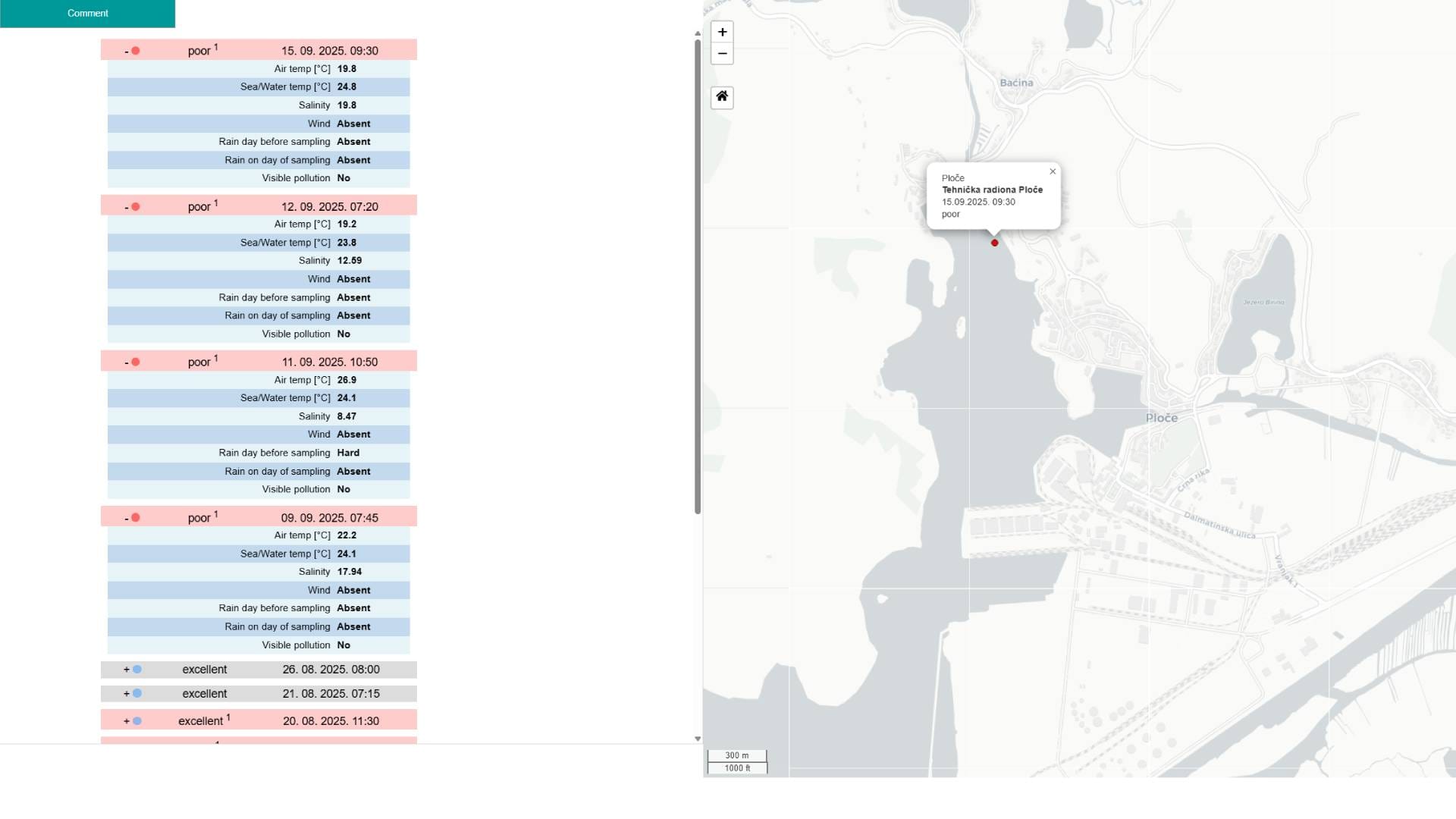The width and height of the screenshot is (1456, 819).
Task: Open the Comment tab
Action: (87, 13)
